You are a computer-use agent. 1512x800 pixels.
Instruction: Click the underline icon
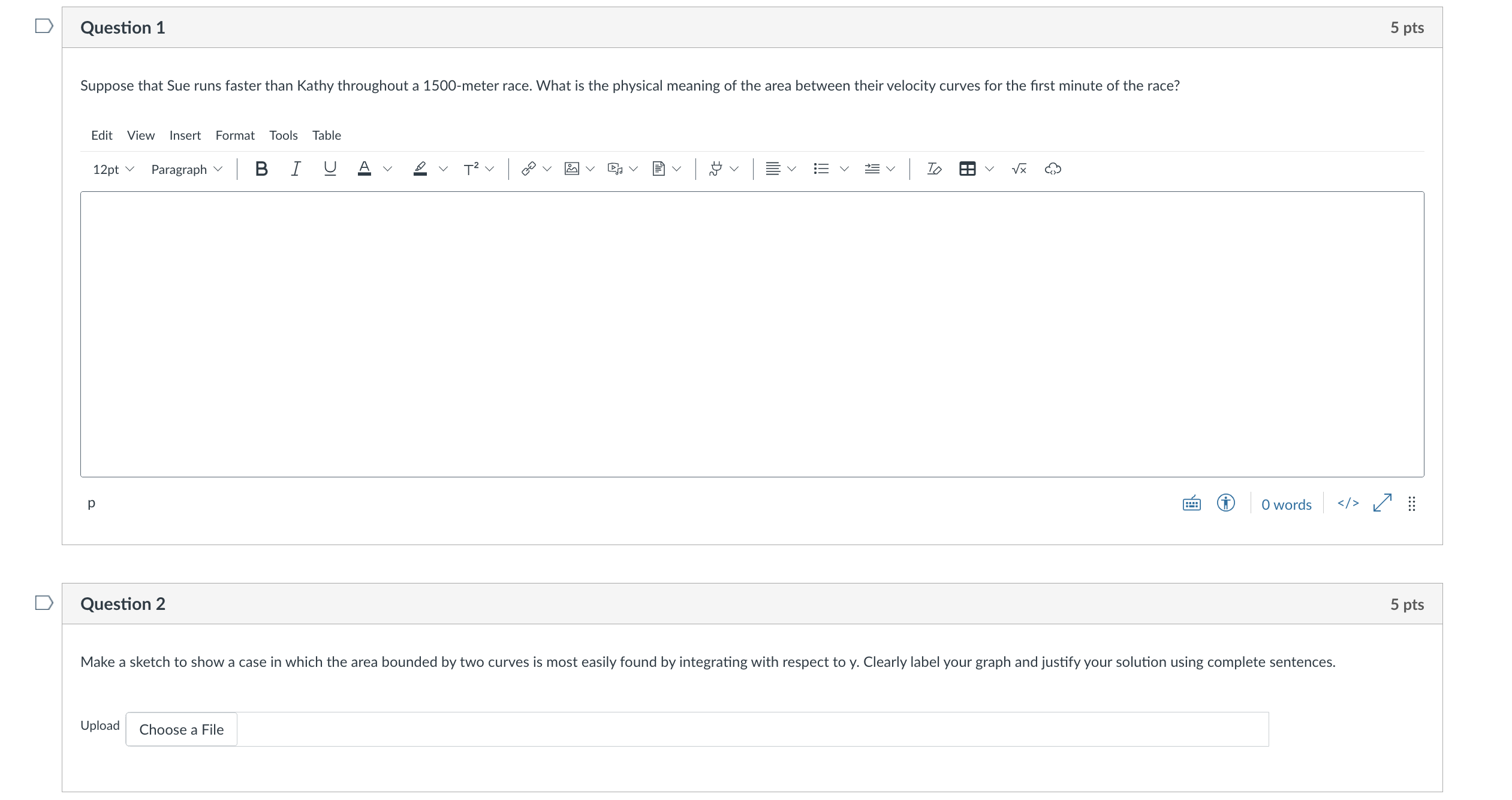[x=330, y=169]
